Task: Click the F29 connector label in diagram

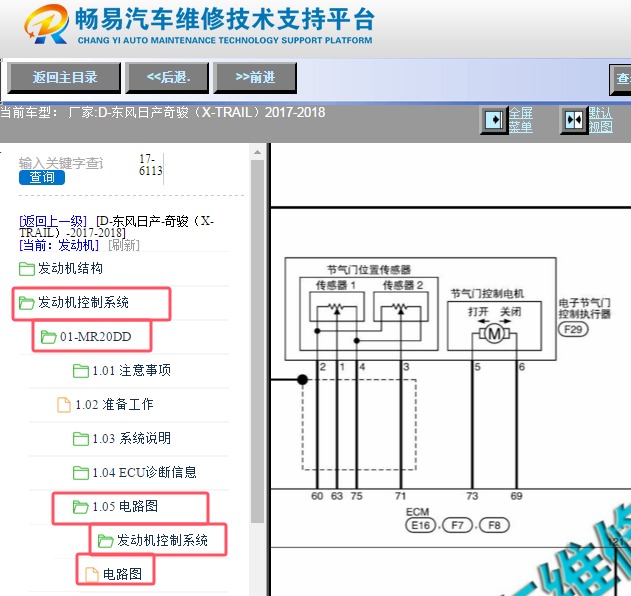Action: 573,330
